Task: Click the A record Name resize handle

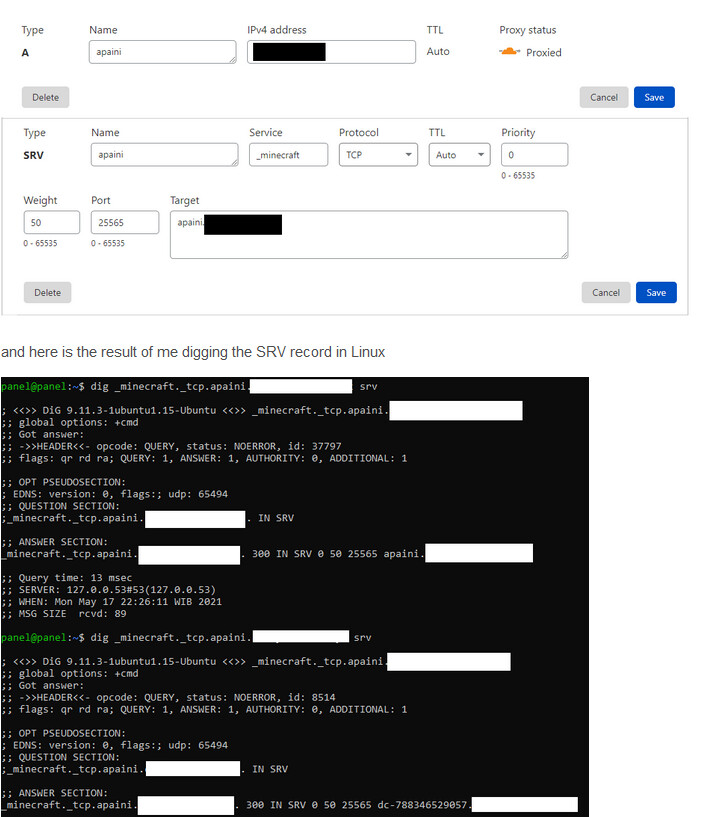Action: point(233,61)
